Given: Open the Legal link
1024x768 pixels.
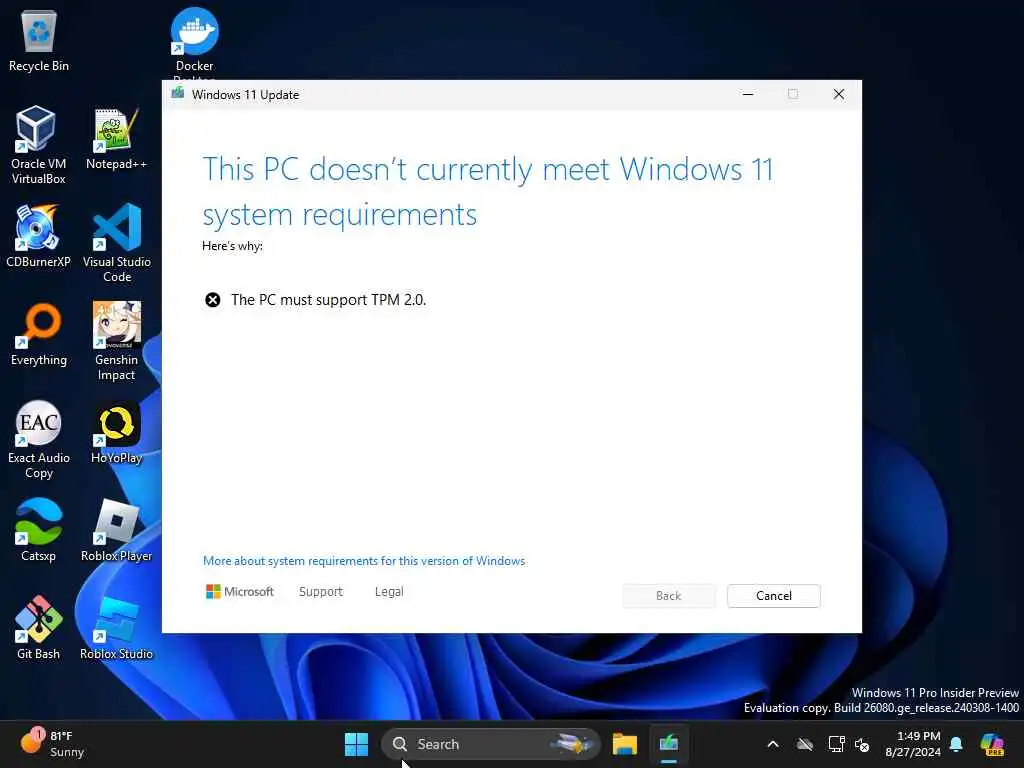Looking at the screenshot, I should point(389,592).
